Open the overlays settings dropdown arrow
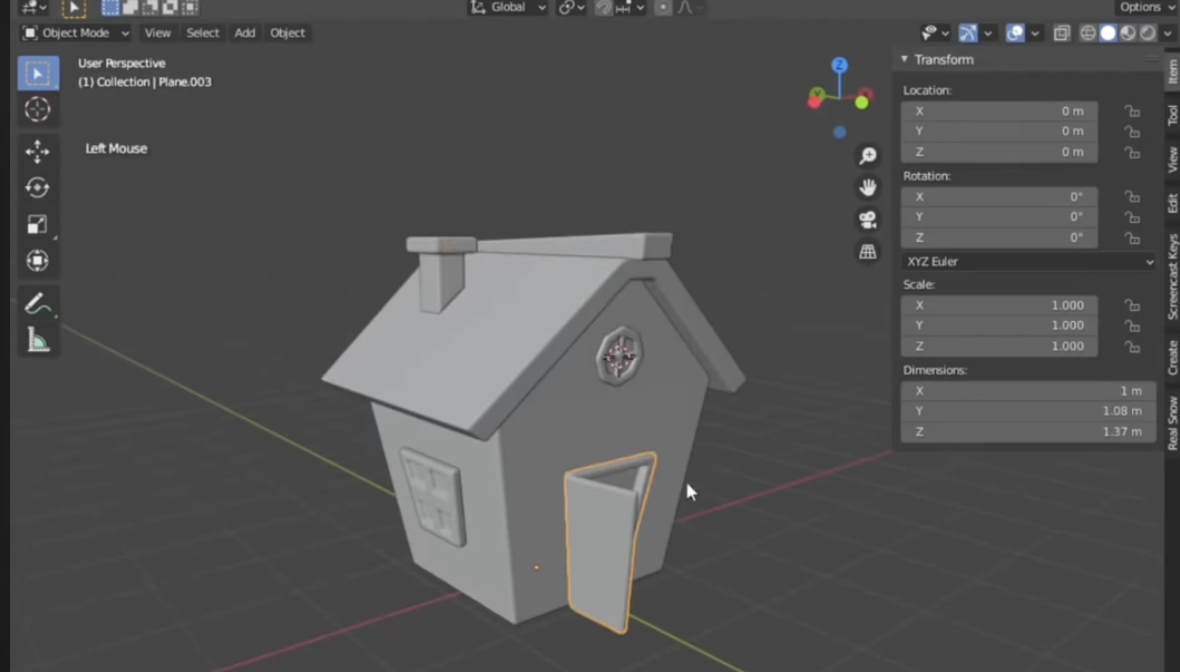The width and height of the screenshot is (1180, 672). click(1035, 33)
